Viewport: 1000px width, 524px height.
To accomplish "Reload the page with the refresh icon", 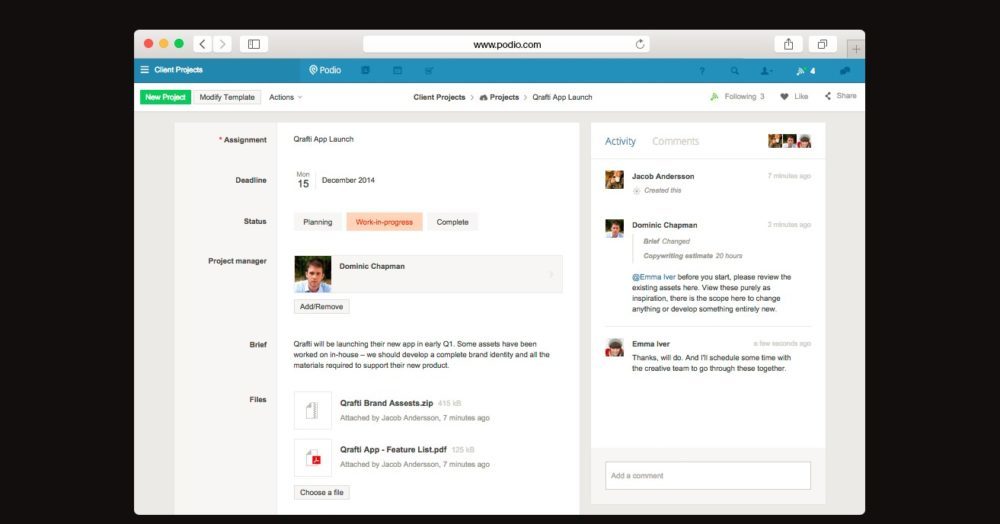I will [640, 44].
